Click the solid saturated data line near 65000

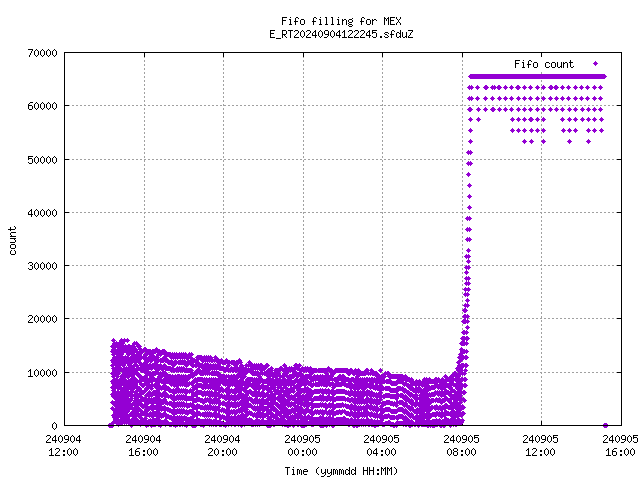point(538,76)
